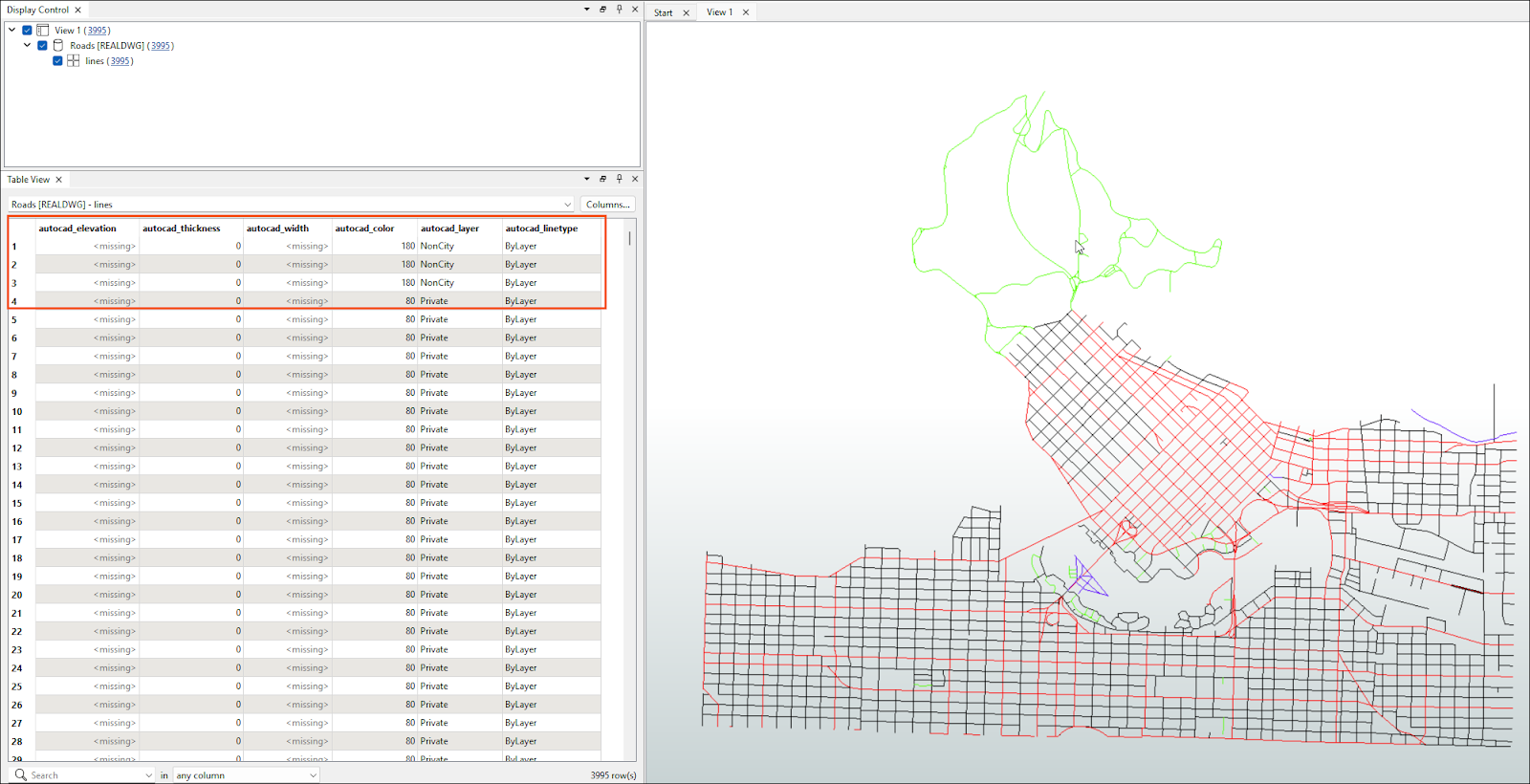1530x784 pixels.
Task: Select row 15 missing elevation cell
Action: 88,503
